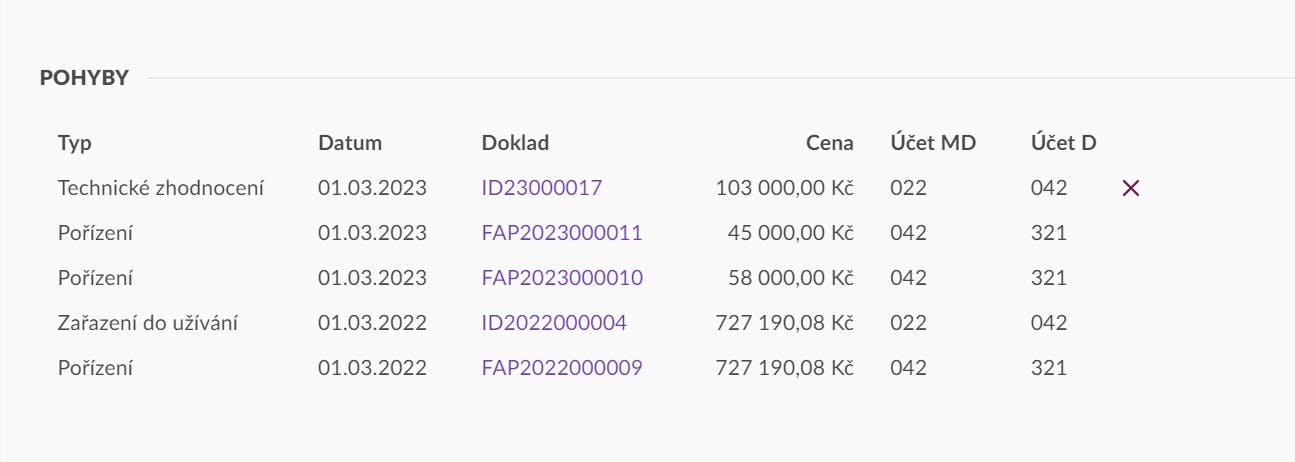Click the Datum column header

pos(350,143)
